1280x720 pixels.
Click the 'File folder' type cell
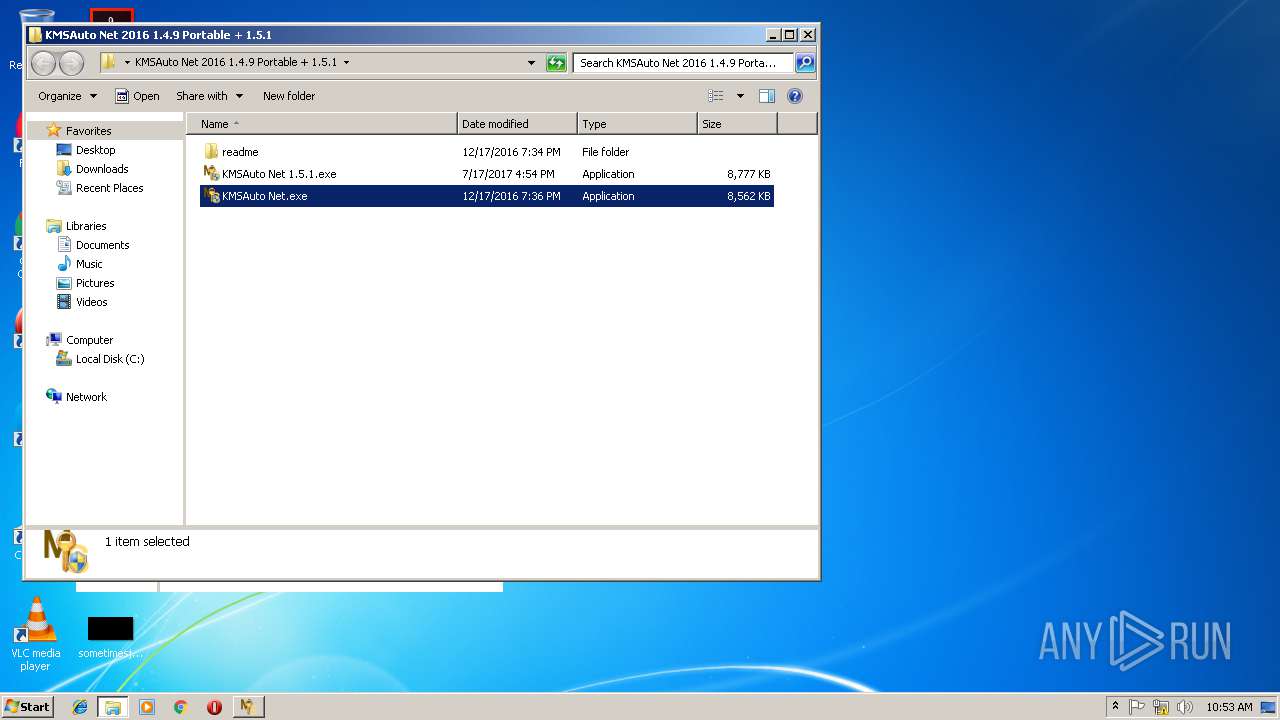605,152
